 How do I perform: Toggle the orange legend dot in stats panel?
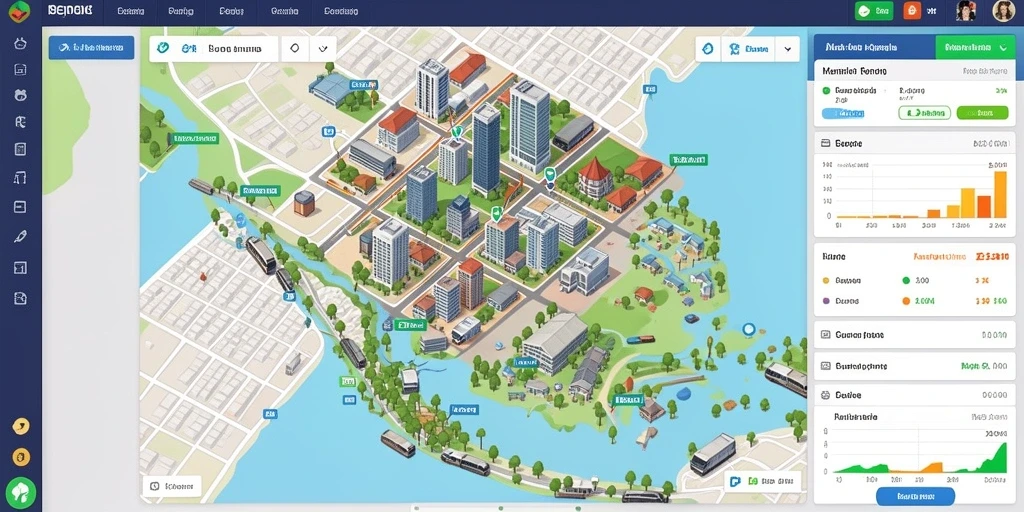905,301
